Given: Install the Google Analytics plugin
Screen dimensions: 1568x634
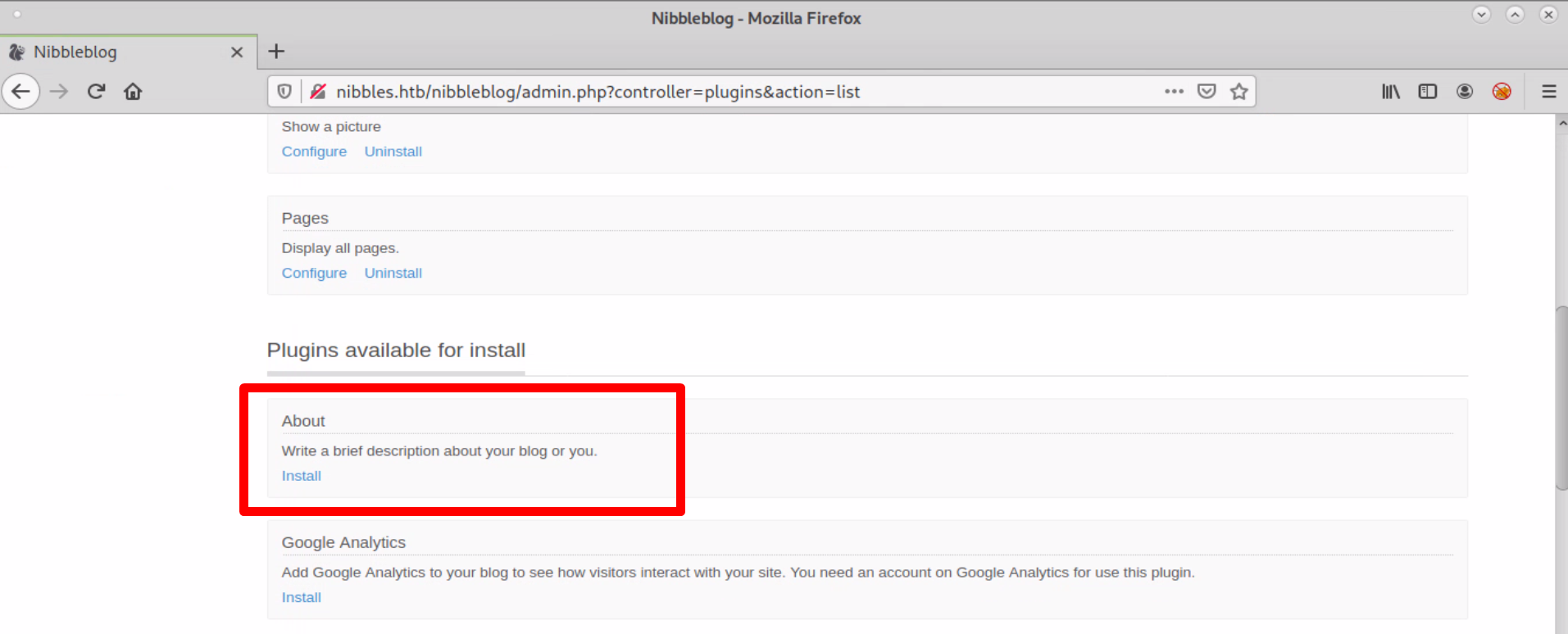Looking at the screenshot, I should (x=301, y=597).
